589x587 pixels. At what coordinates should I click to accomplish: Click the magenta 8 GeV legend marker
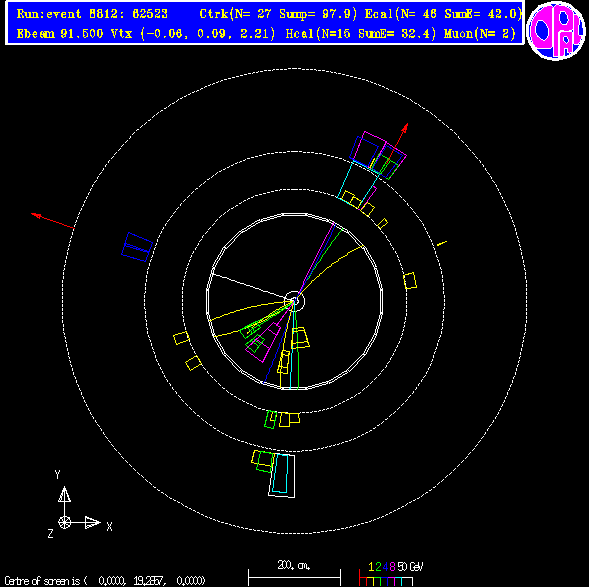click(392, 567)
